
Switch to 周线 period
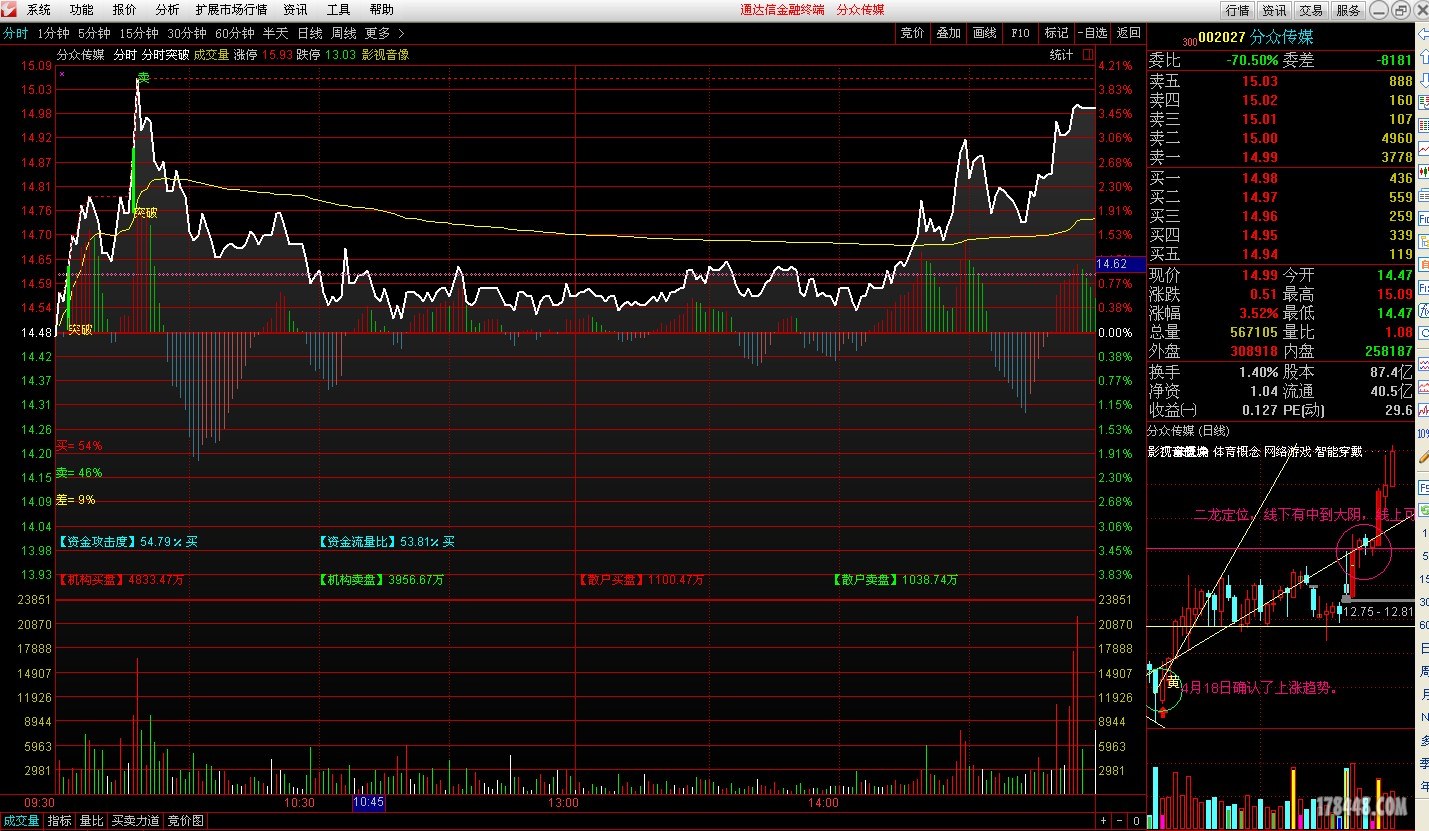point(344,33)
